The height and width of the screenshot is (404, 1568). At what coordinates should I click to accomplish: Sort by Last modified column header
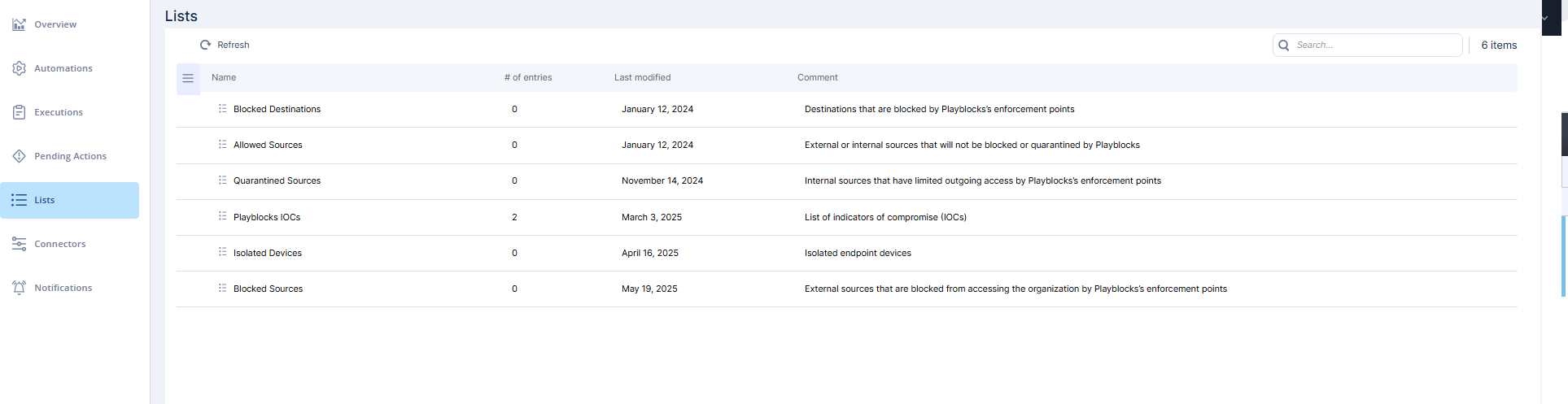point(643,77)
